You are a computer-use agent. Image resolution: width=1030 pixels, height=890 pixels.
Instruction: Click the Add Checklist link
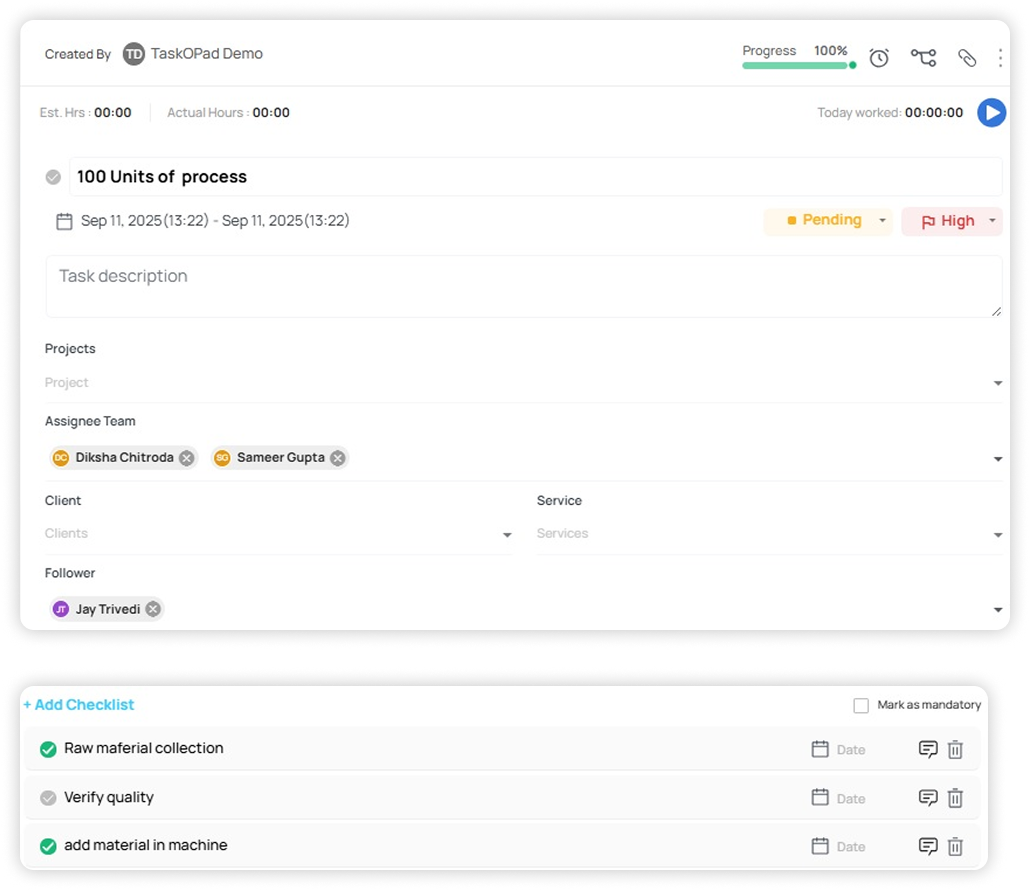[79, 705]
